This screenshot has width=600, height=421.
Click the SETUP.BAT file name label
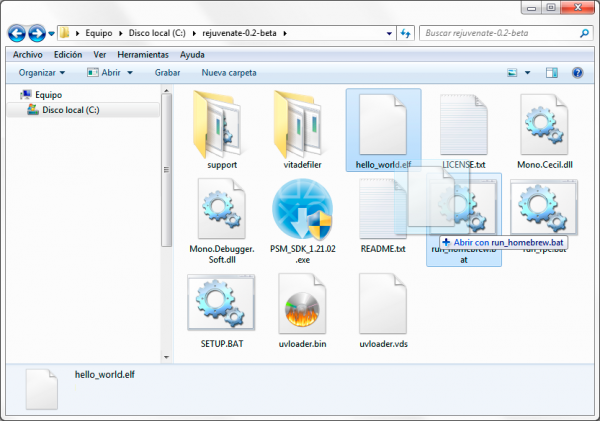[x=222, y=344]
